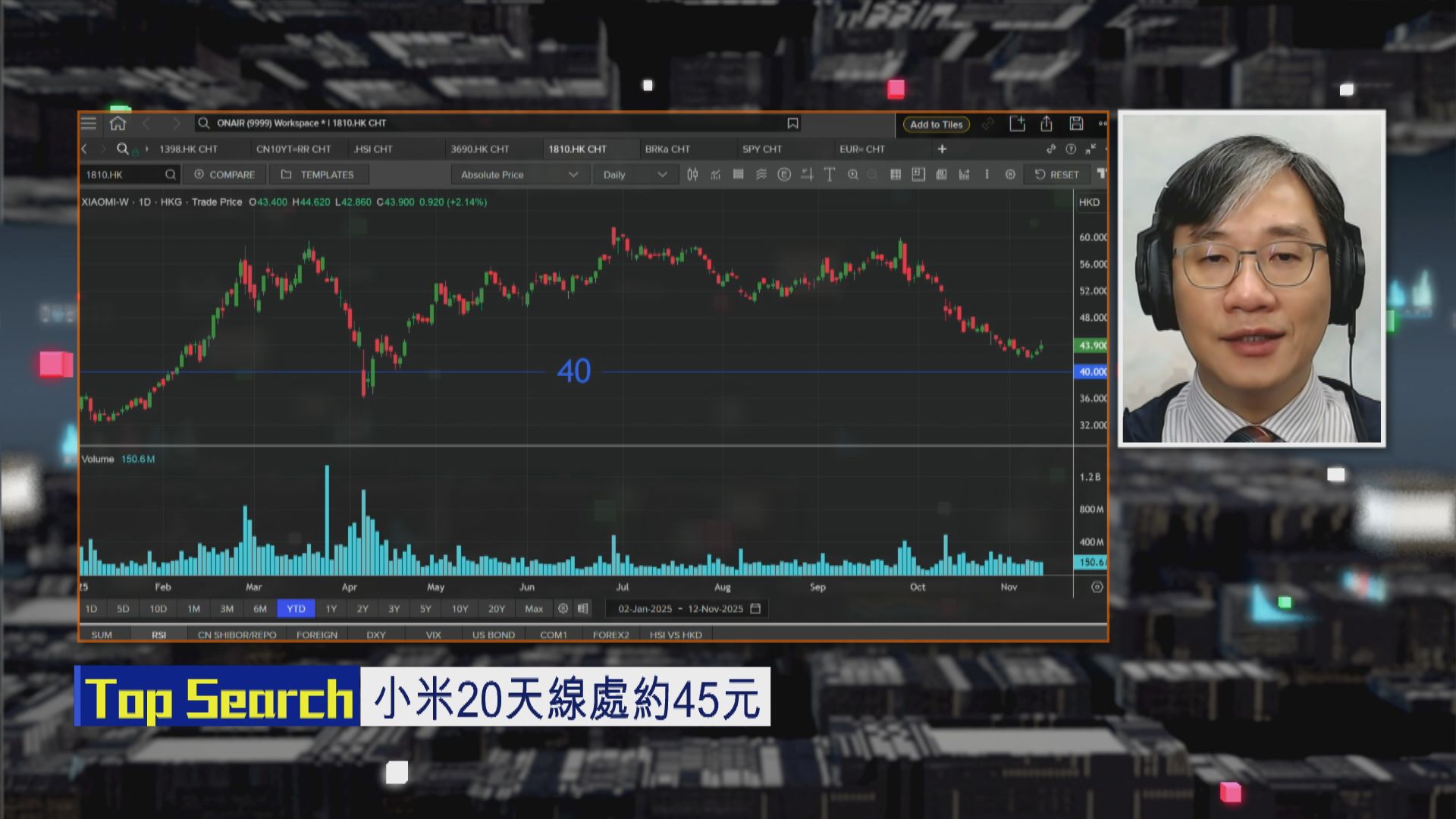The height and width of the screenshot is (819, 1456).
Task: Open the Absolute Price dropdown
Action: point(519,174)
